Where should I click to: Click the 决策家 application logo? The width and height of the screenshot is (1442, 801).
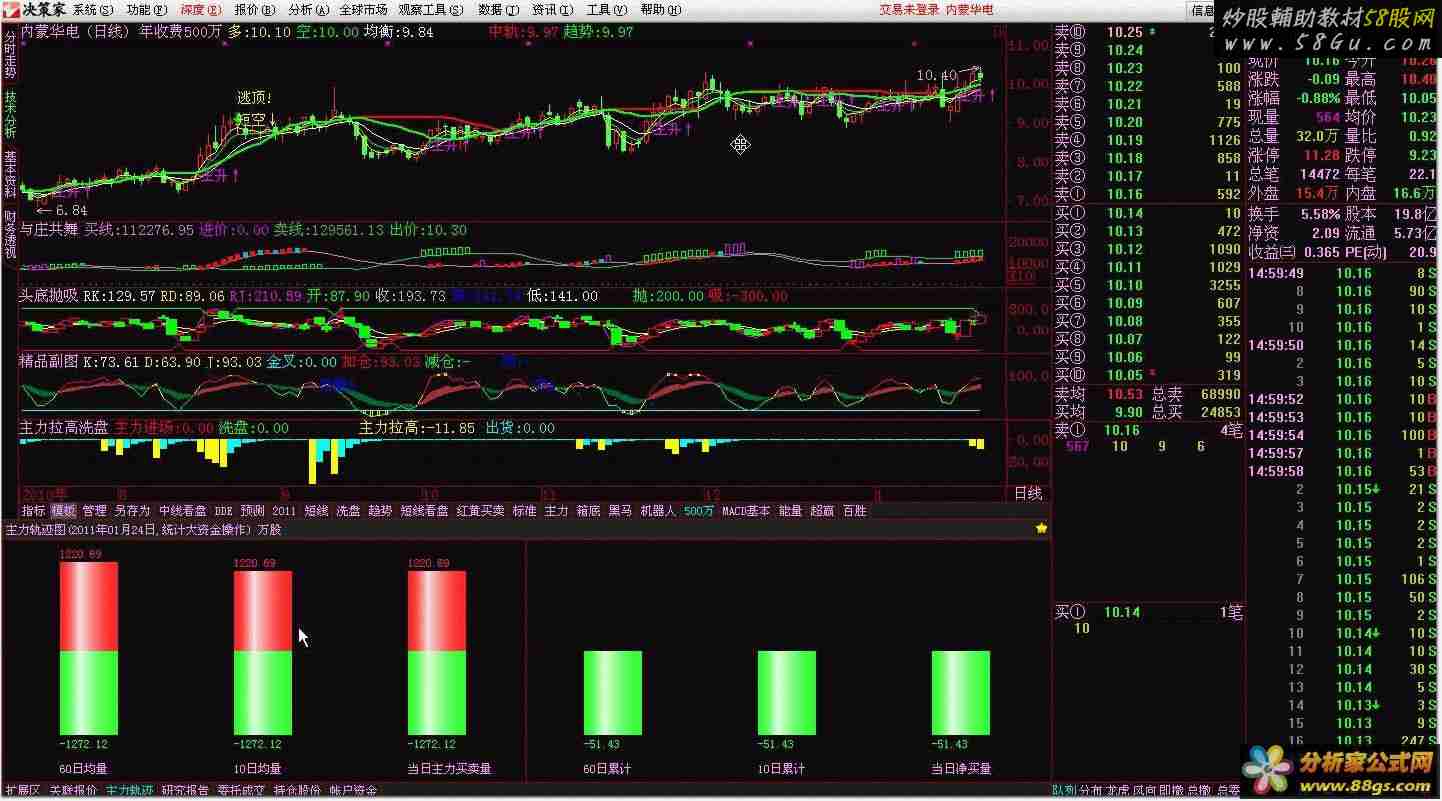pyautogui.click(x=34, y=9)
